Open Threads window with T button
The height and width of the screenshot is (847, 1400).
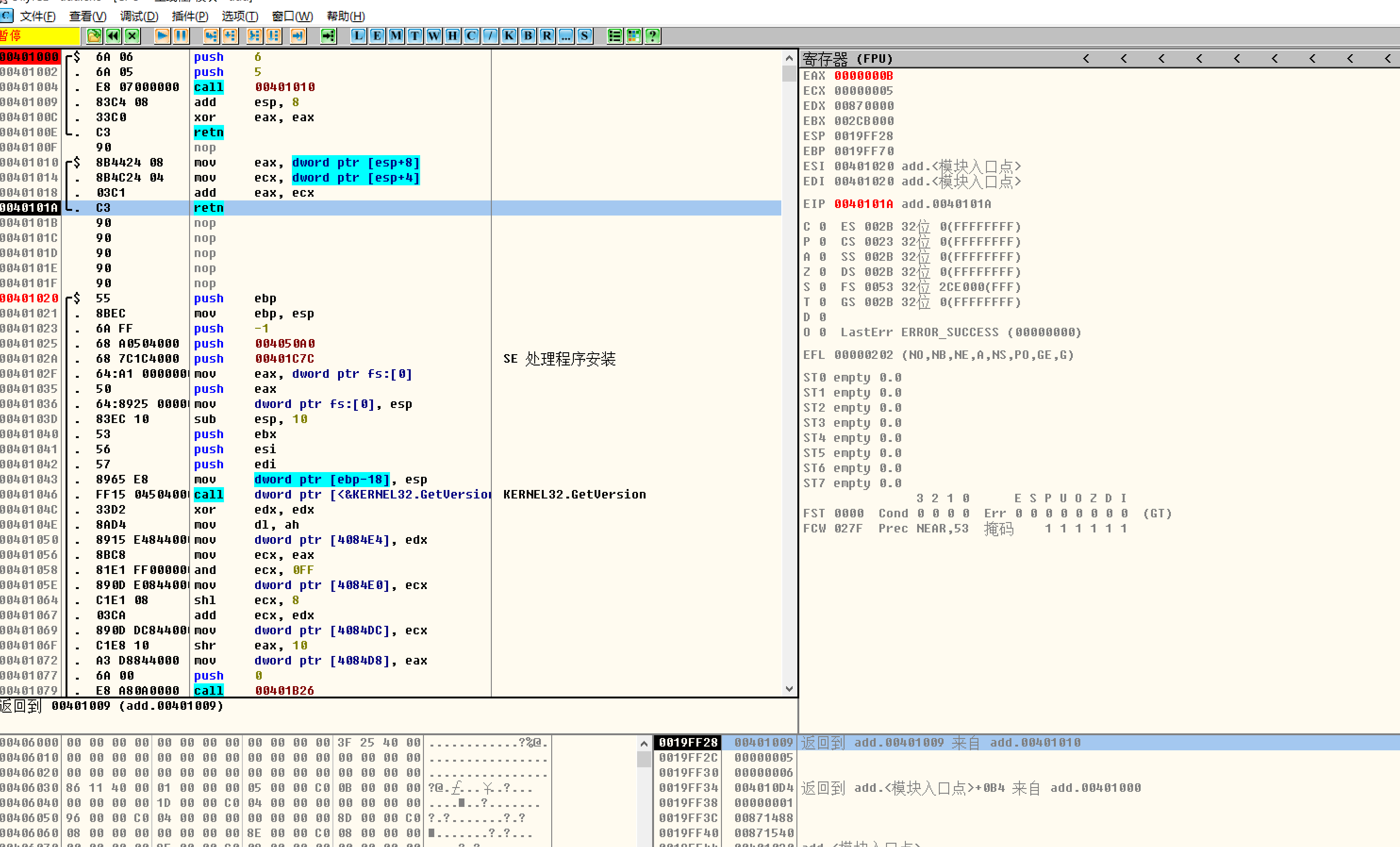(415, 36)
